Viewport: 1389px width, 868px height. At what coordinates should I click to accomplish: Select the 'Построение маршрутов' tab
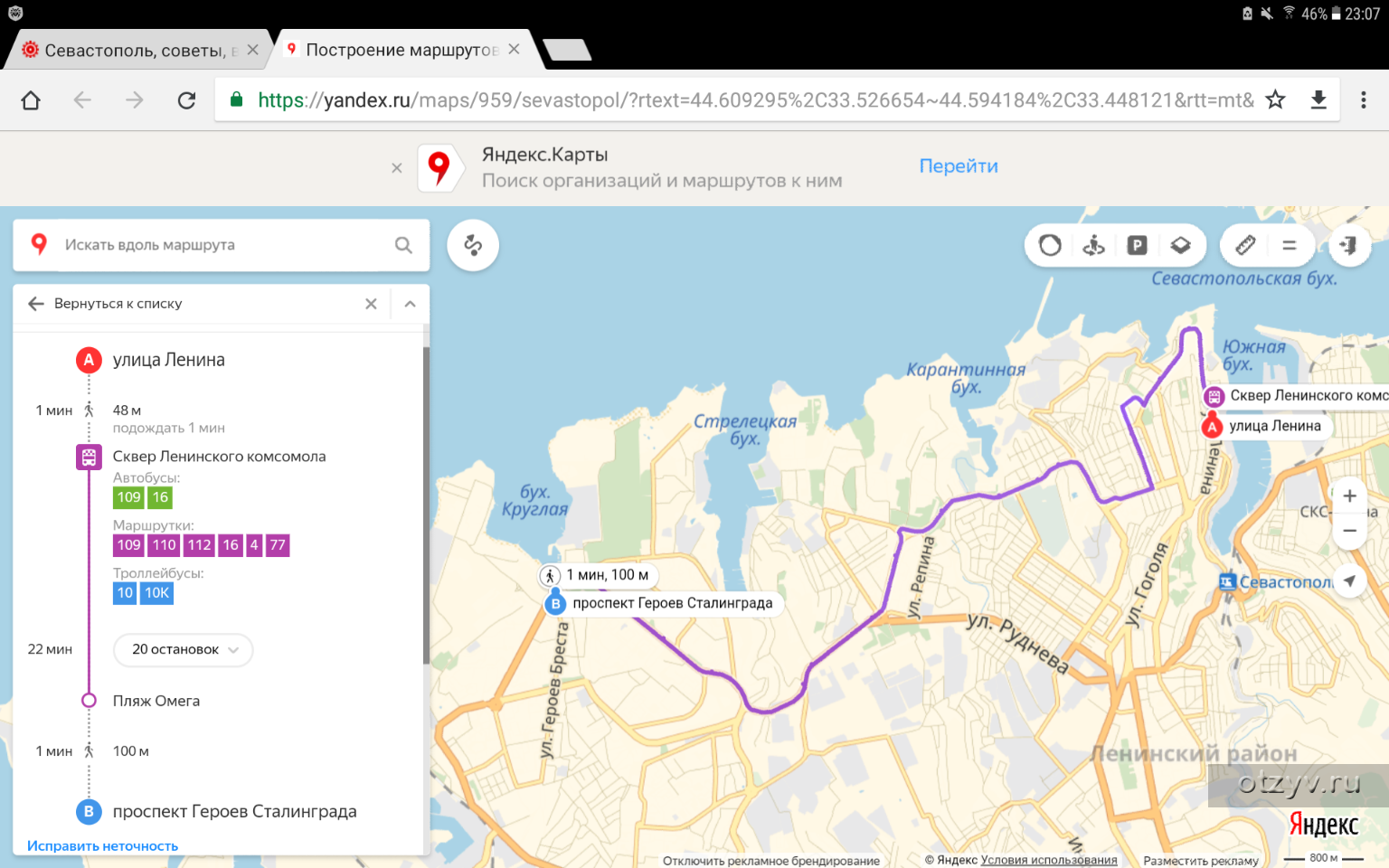click(x=402, y=50)
